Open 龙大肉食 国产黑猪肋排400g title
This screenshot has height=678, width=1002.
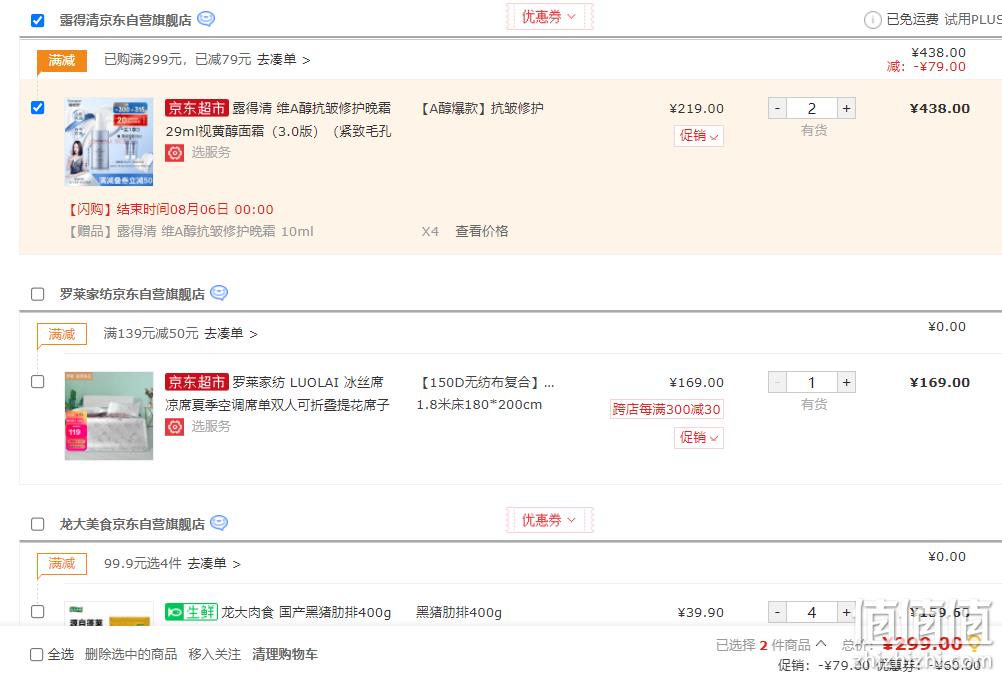point(306,612)
